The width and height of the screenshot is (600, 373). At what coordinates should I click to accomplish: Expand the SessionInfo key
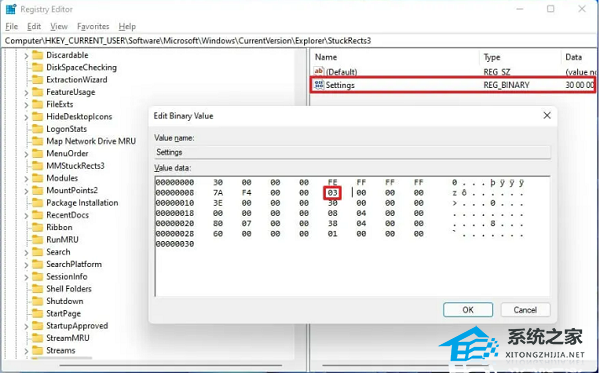26,277
